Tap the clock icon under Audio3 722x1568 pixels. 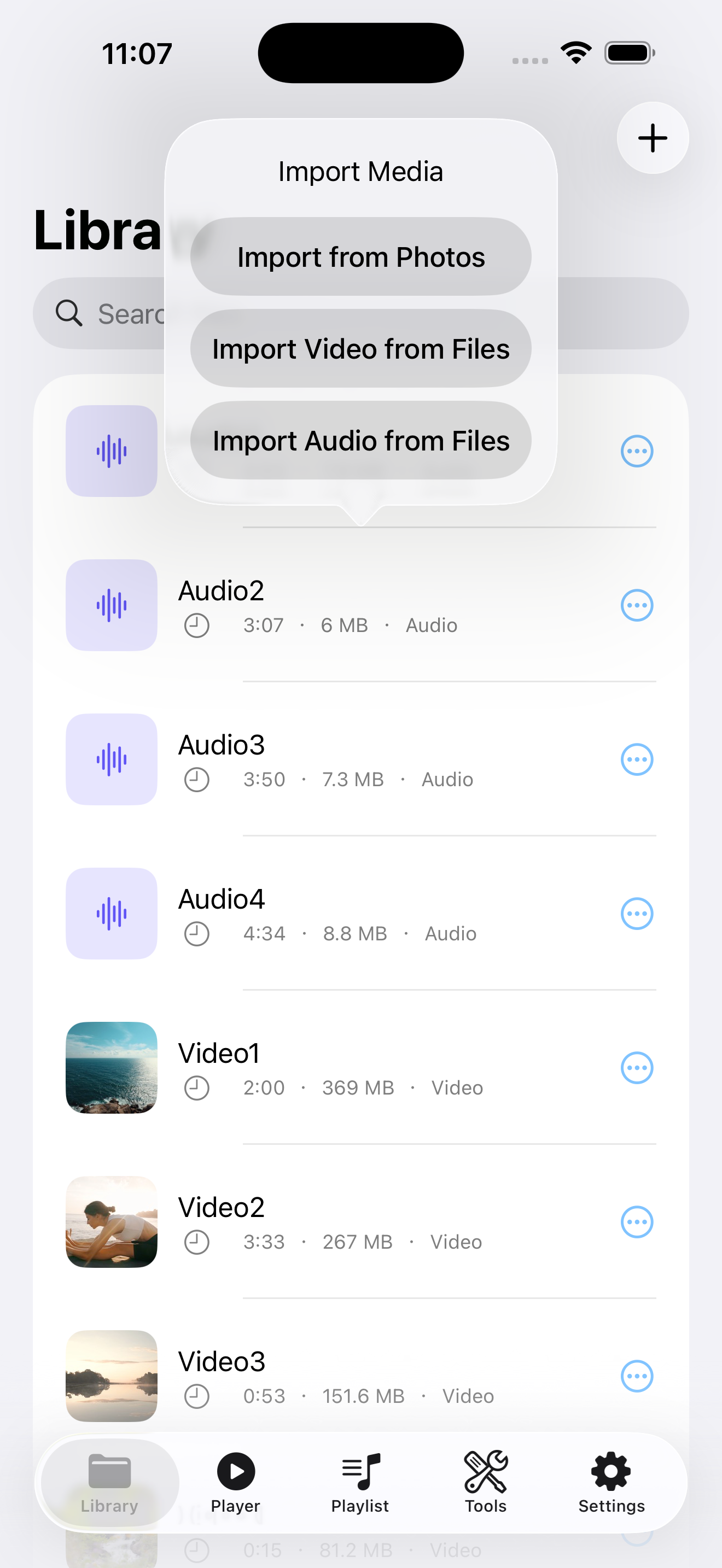196,779
